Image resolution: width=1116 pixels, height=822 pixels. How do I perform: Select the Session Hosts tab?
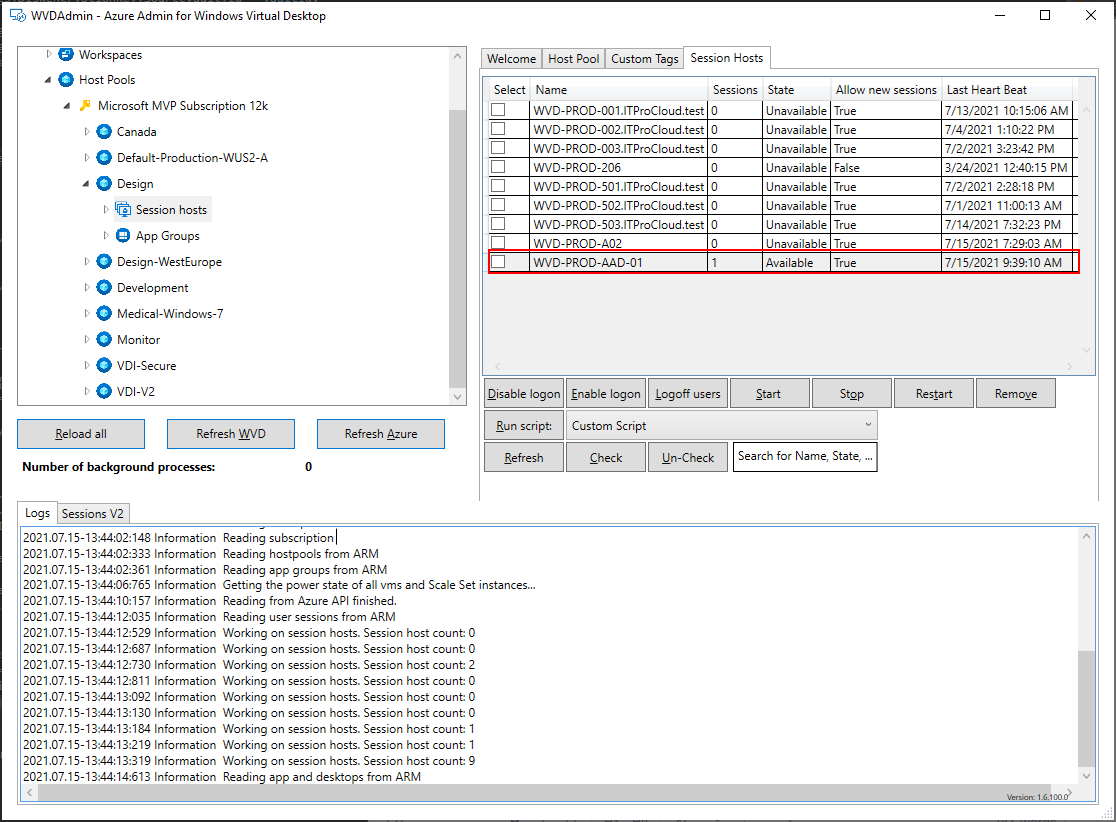click(x=727, y=58)
